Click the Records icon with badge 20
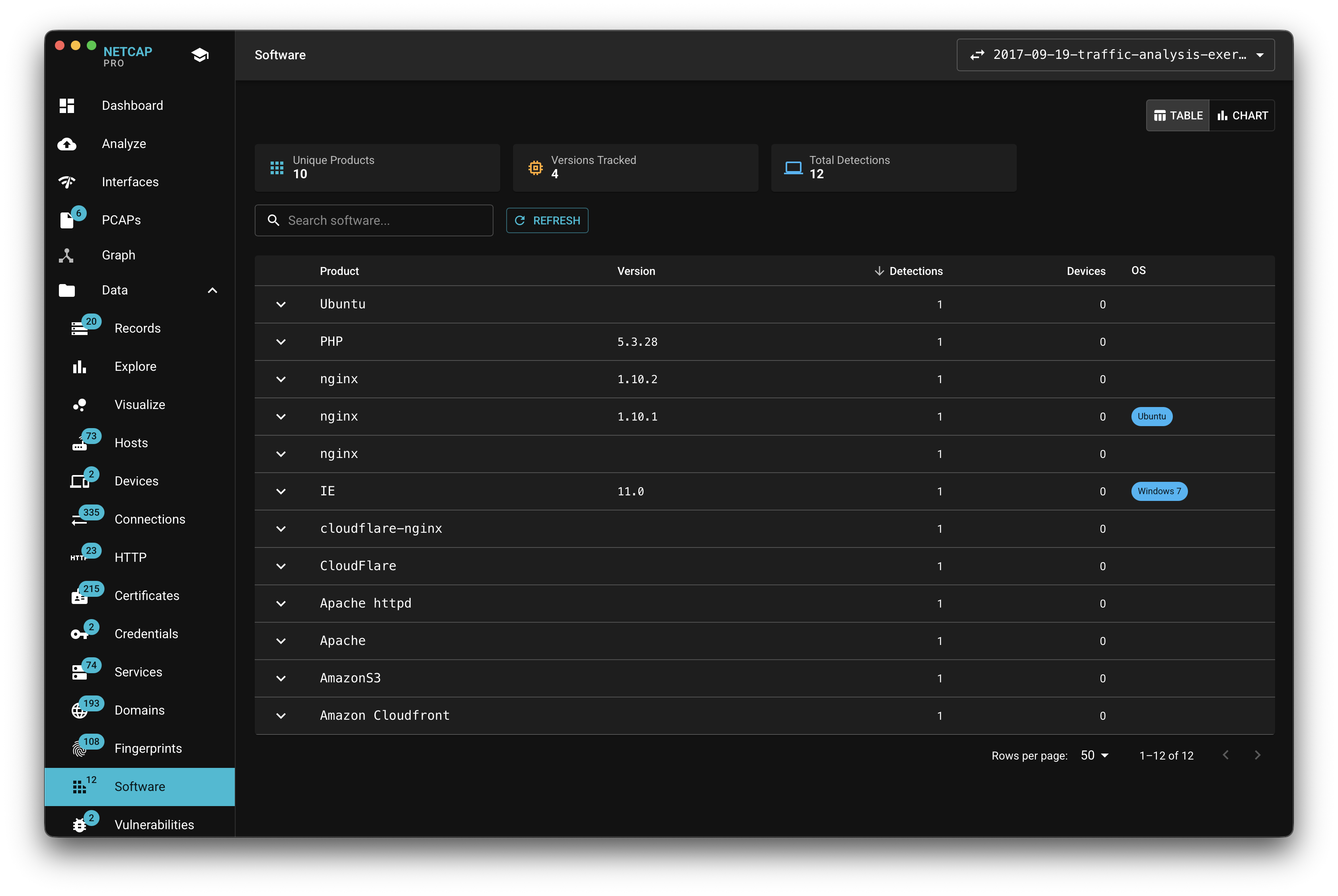 (80, 329)
